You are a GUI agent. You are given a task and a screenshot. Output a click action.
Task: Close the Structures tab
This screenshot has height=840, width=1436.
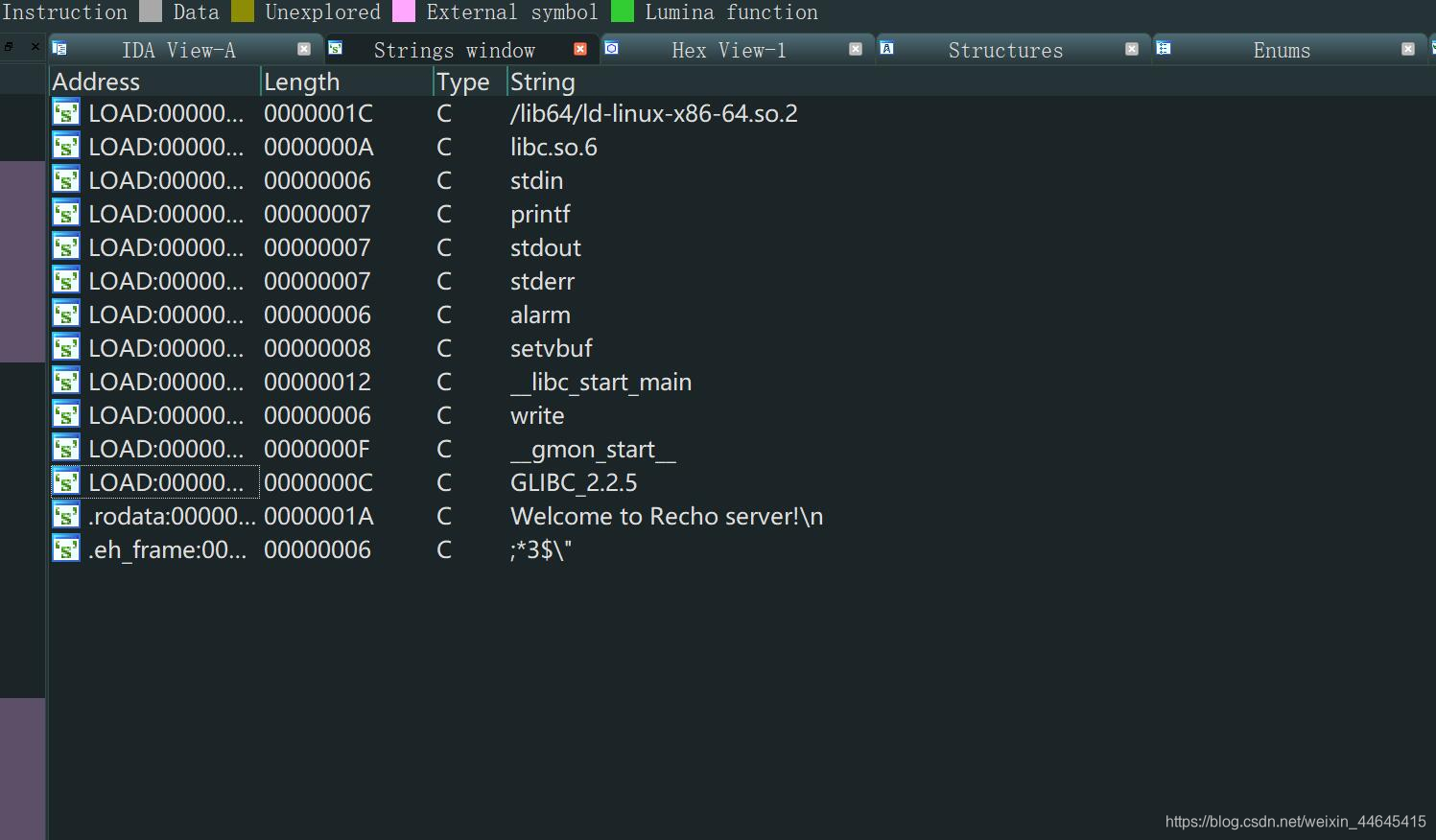tap(1132, 49)
